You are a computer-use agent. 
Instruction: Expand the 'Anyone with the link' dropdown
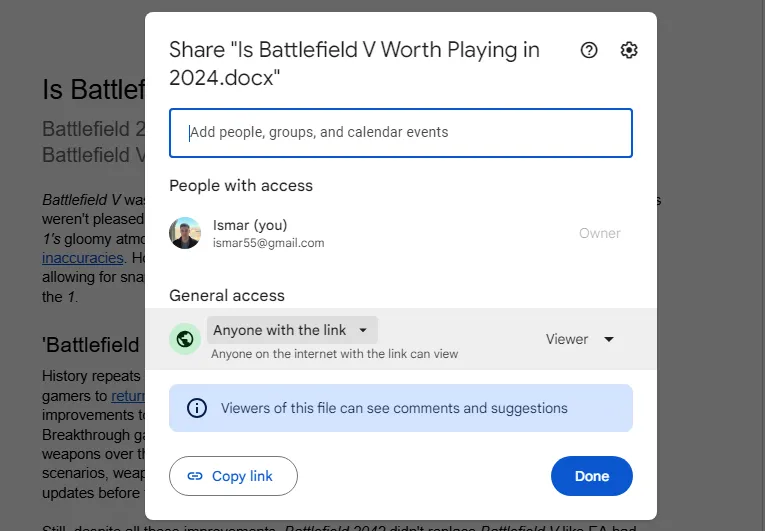coord(292,330)
